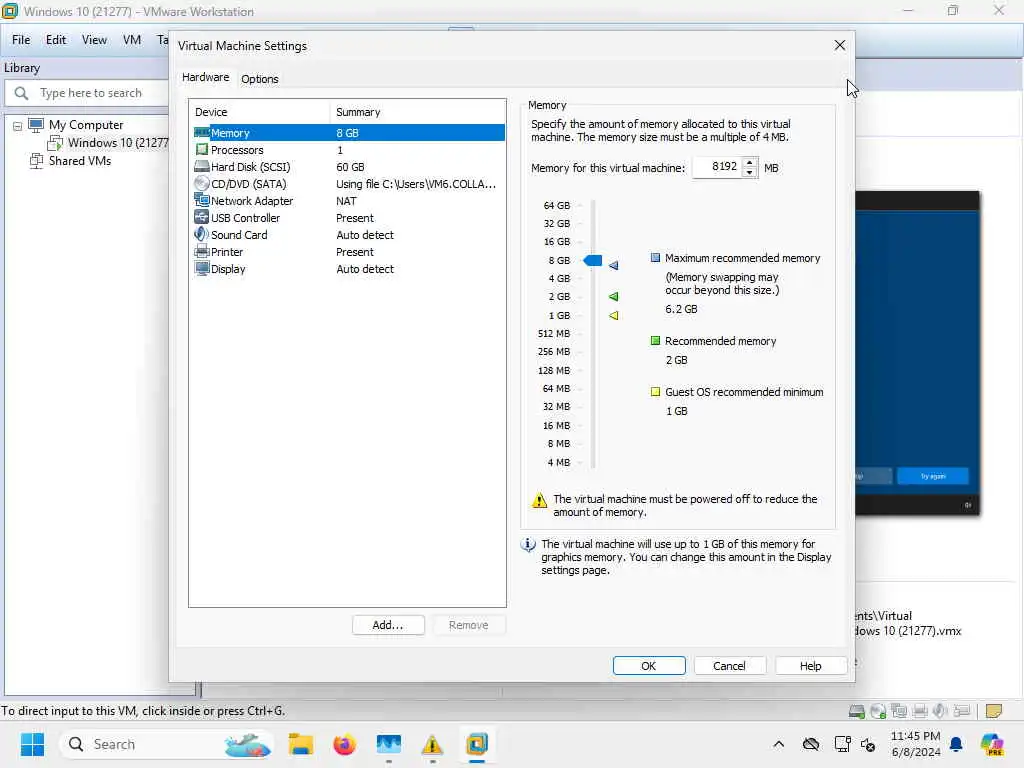Open the VM menu
This screenshot has height=768, width=1024.
point(132,40)
